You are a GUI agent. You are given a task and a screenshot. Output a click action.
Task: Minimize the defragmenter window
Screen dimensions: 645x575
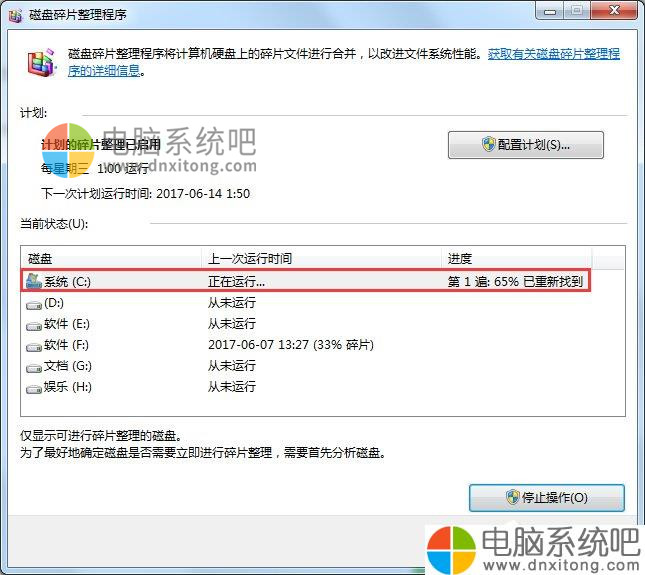pyautogui.click(x=548, y=13)
